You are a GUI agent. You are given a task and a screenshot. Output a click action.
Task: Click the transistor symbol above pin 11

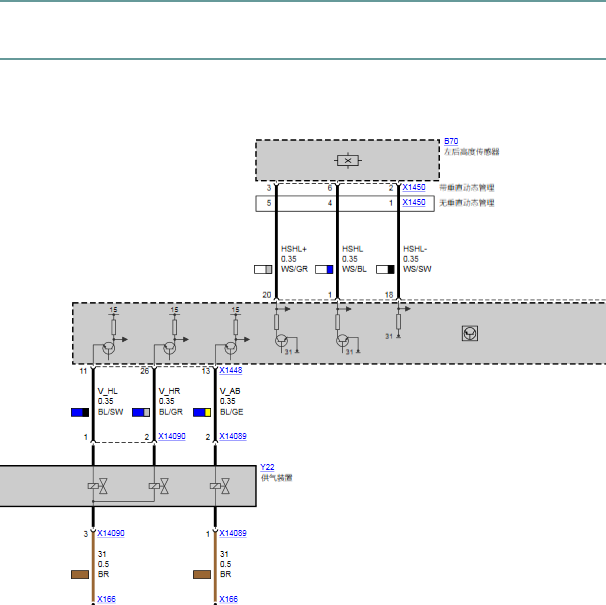pos(109,349)
